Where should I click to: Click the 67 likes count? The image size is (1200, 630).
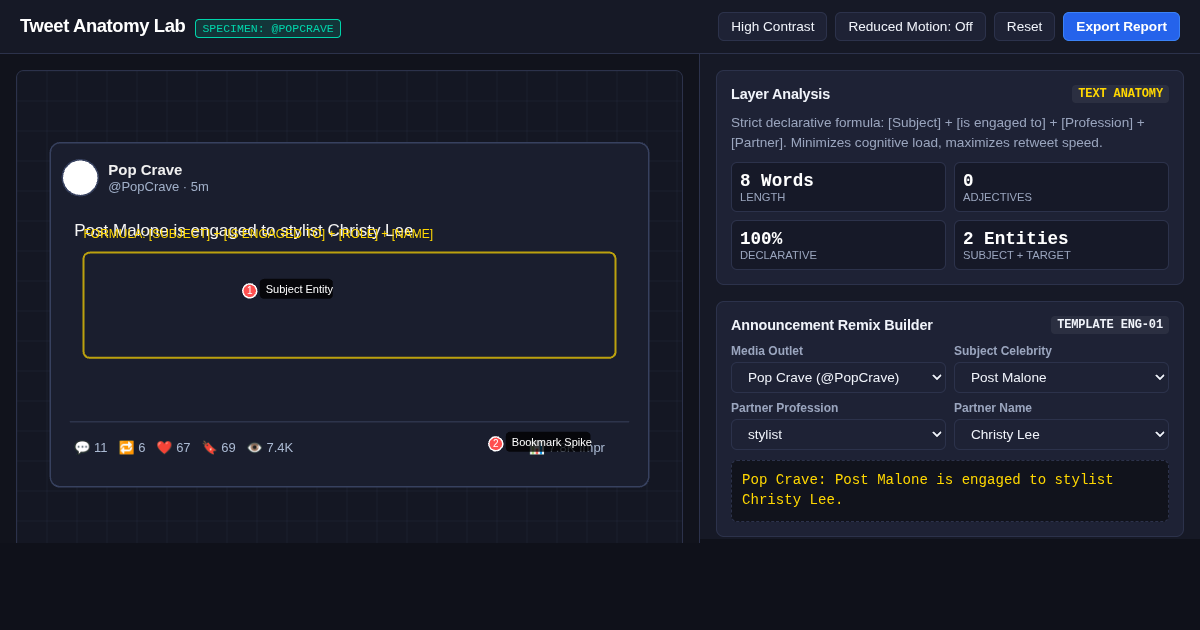tap(183, 448)
